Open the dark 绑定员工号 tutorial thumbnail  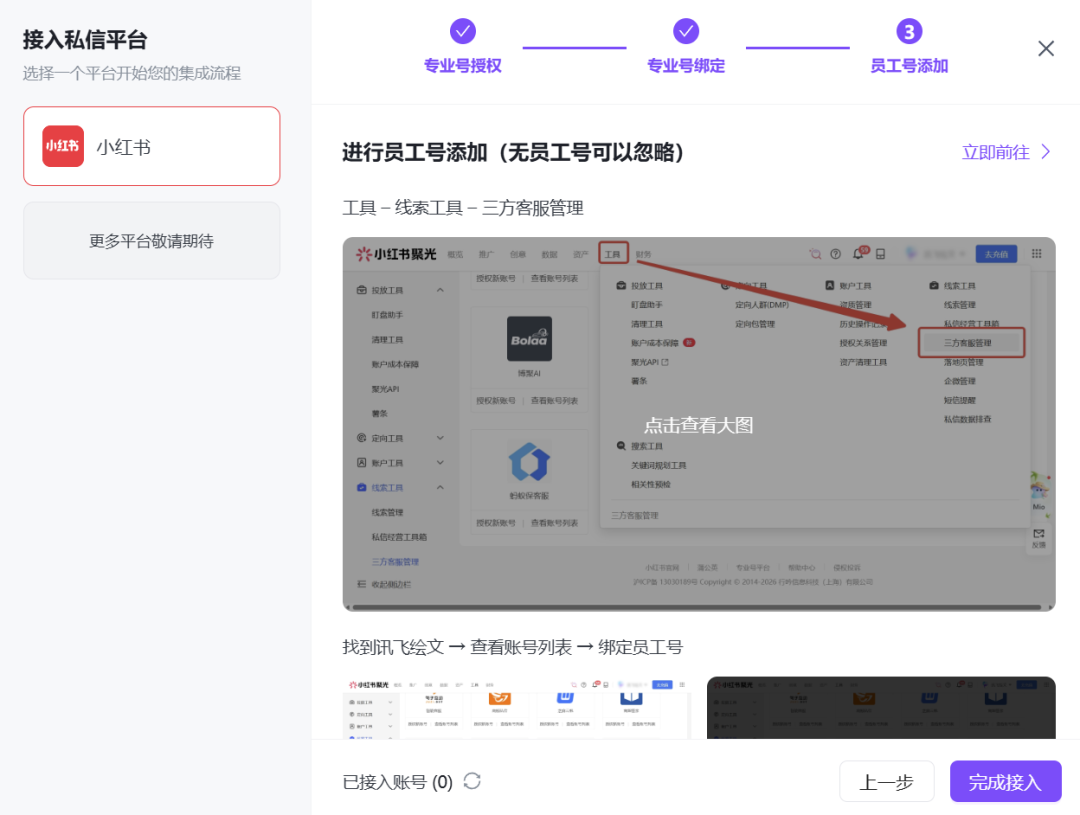coord(881,708)
